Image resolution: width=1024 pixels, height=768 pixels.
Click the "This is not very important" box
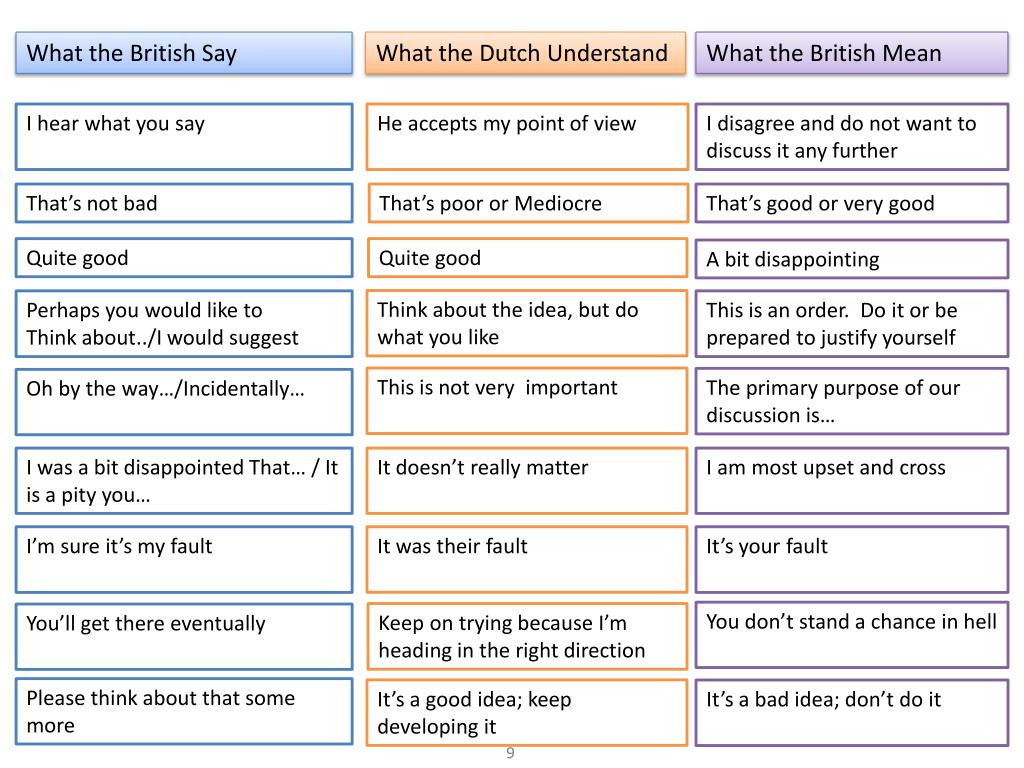[x=527, y=400]
